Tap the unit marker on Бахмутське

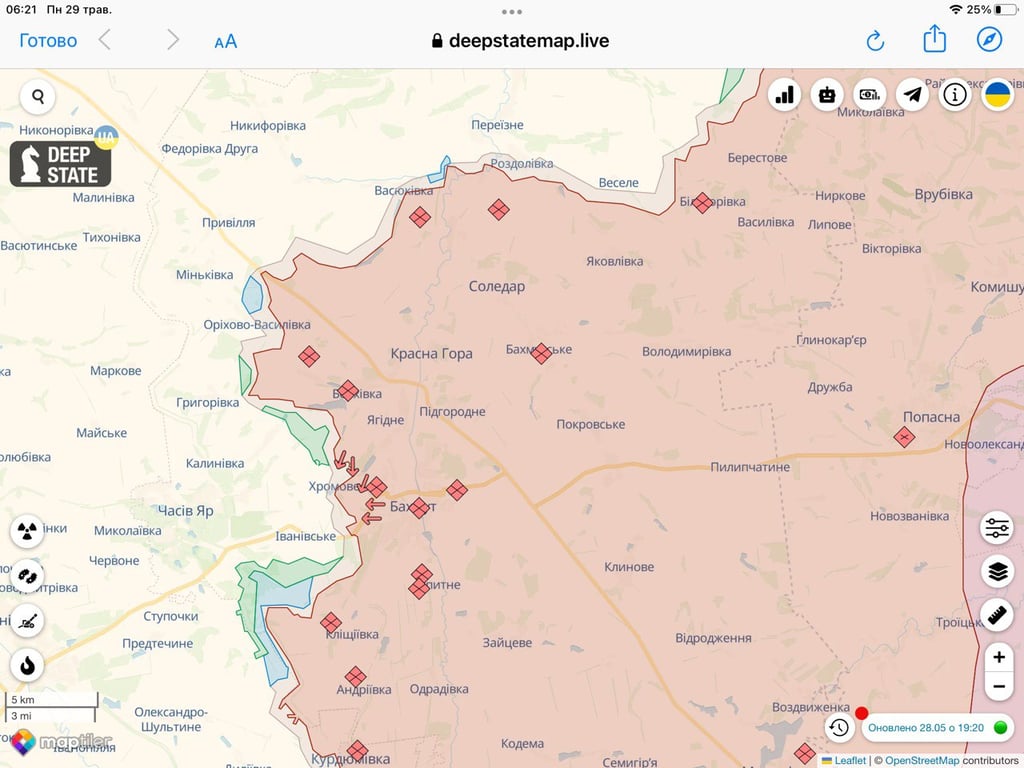click(541, 353)
